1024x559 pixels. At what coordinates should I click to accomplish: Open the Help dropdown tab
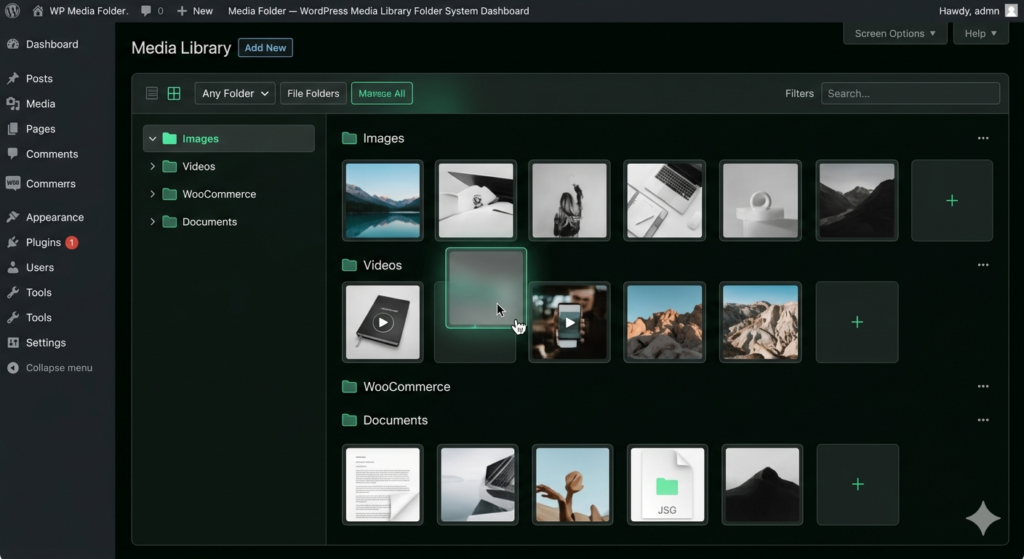pyautogui.click(x=980, y=33)
